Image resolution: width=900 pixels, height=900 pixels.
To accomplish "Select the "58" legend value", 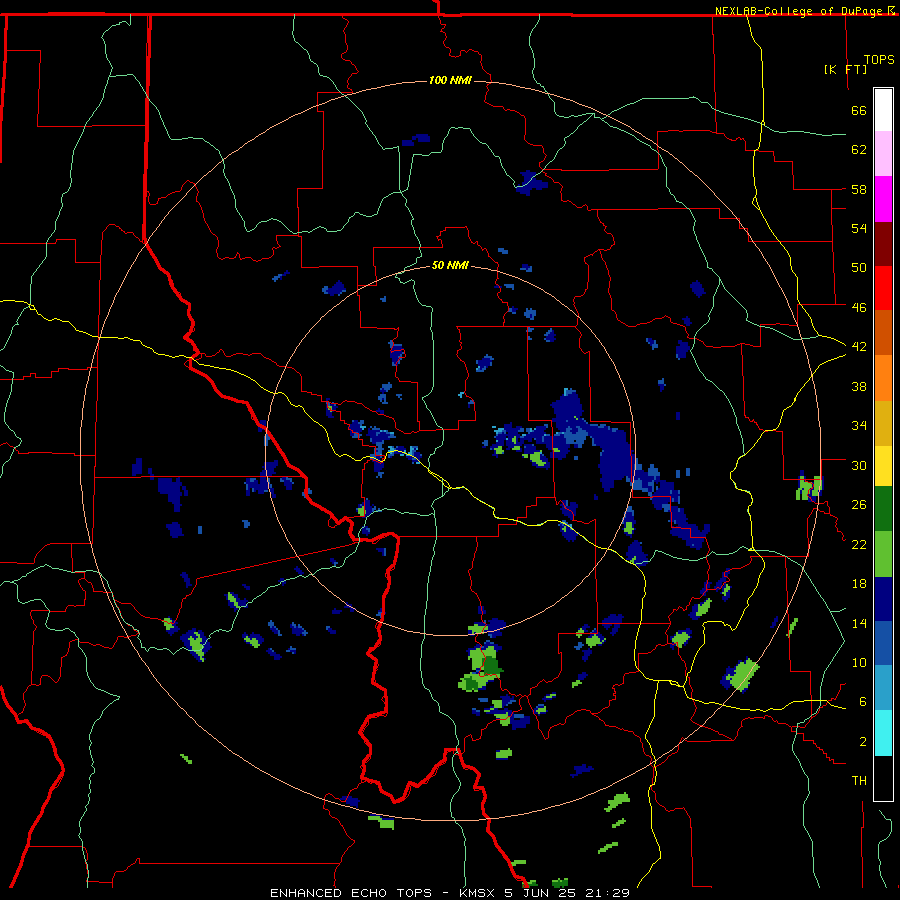I will coord(859,189).
